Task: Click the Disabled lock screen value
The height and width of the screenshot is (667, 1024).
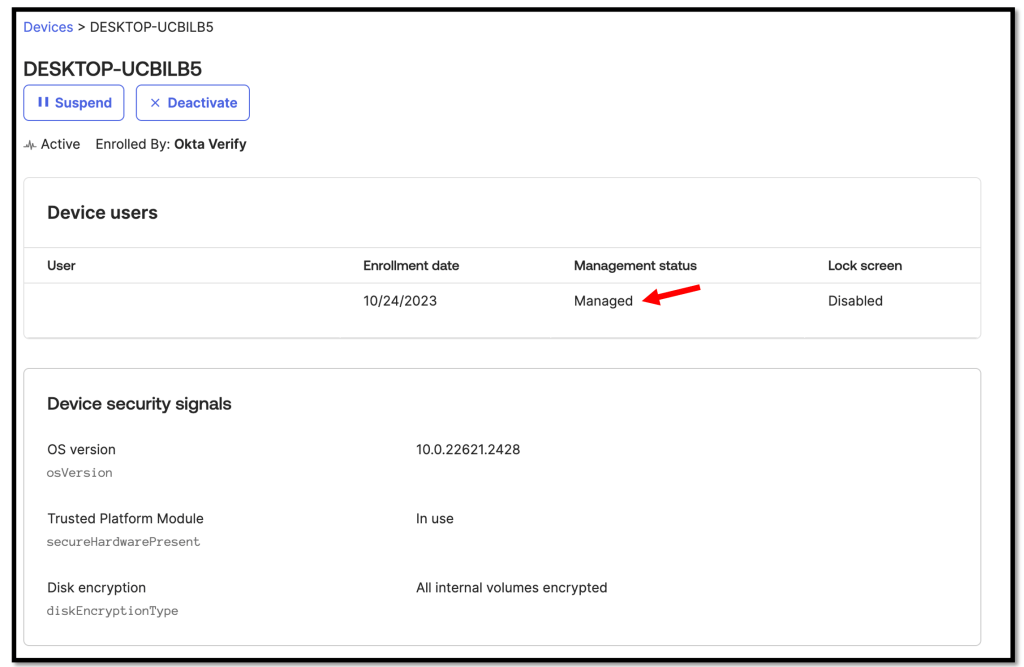Action: click(855, 301)
